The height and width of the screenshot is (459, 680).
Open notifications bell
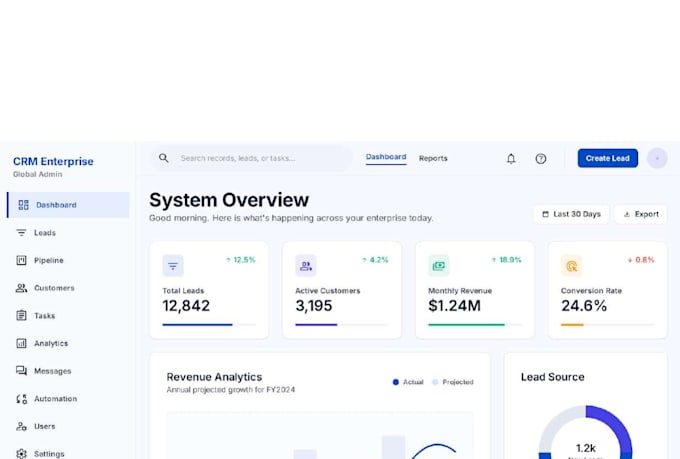pyautogui.click(x=511, y=159)
